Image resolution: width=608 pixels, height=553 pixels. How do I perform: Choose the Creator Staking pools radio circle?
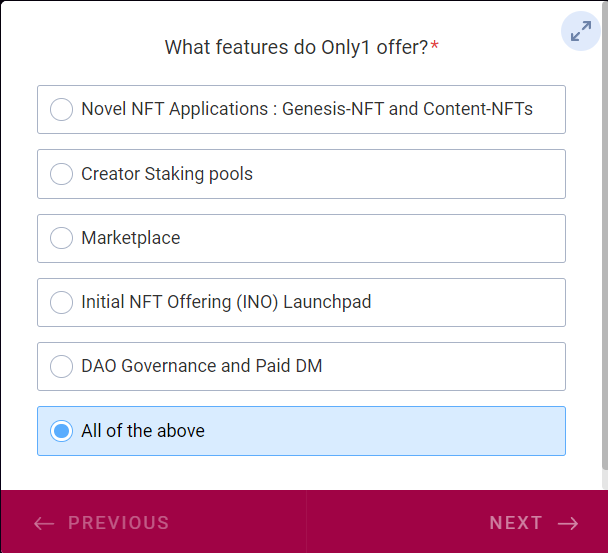(x=61, y=174)
